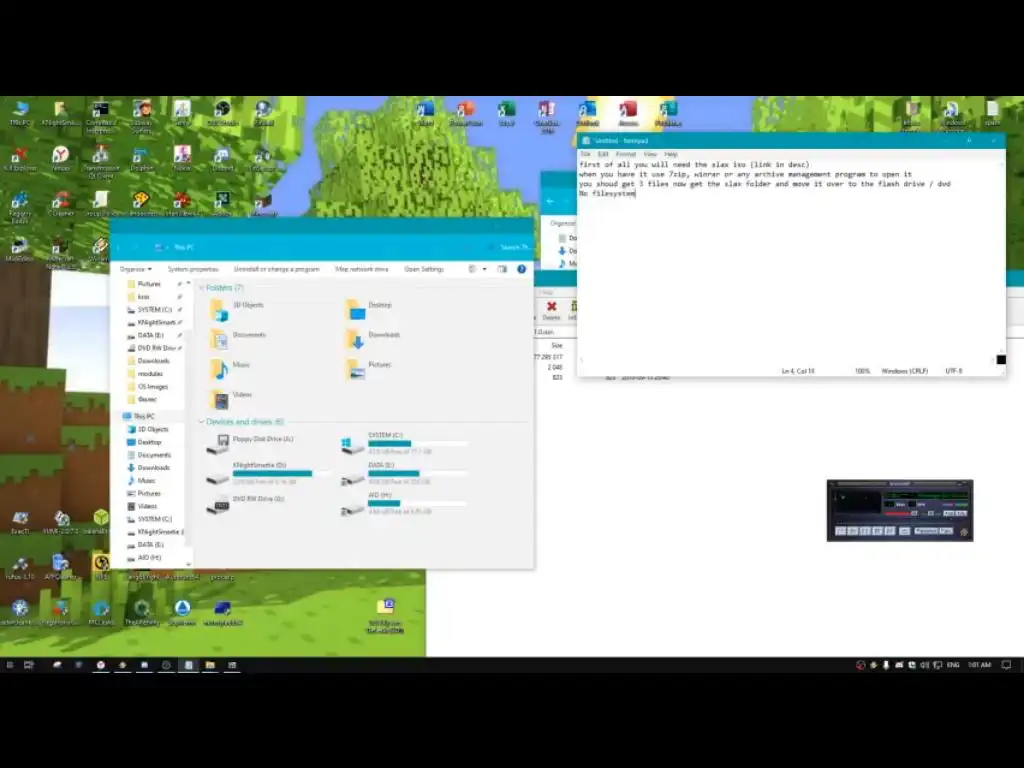Open the View menu in Notepad
The width and height of the screenshot is (1024, 768).
pyautogui.click(x=650, y=154)
